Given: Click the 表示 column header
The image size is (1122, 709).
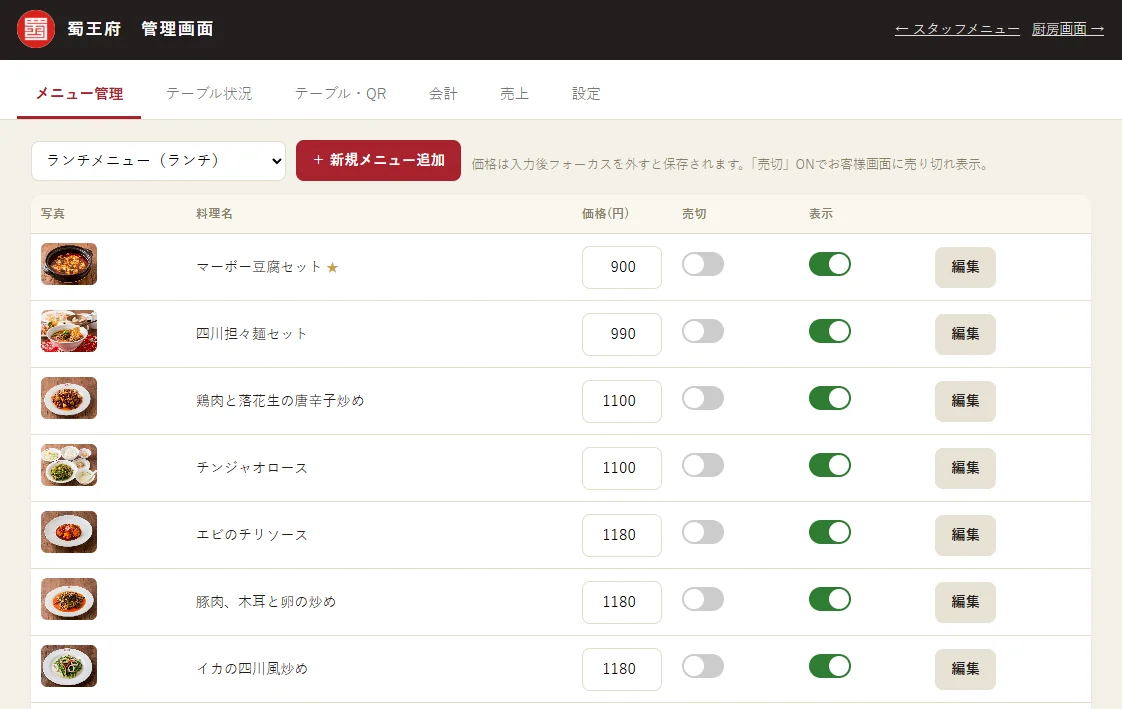Looking at the screenshot, I should pos(821,214).
